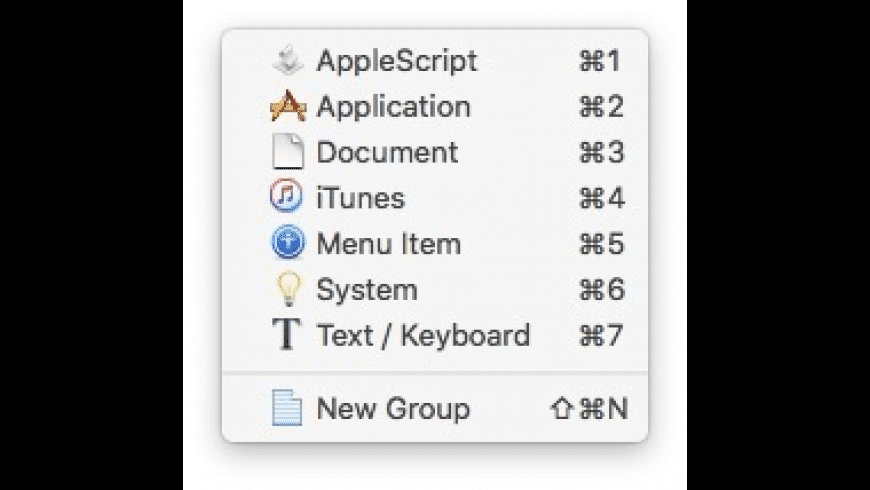The width and height of the screenshot is (870, 490).
Task: Choose the System menu entry
Action: [366, 290]
